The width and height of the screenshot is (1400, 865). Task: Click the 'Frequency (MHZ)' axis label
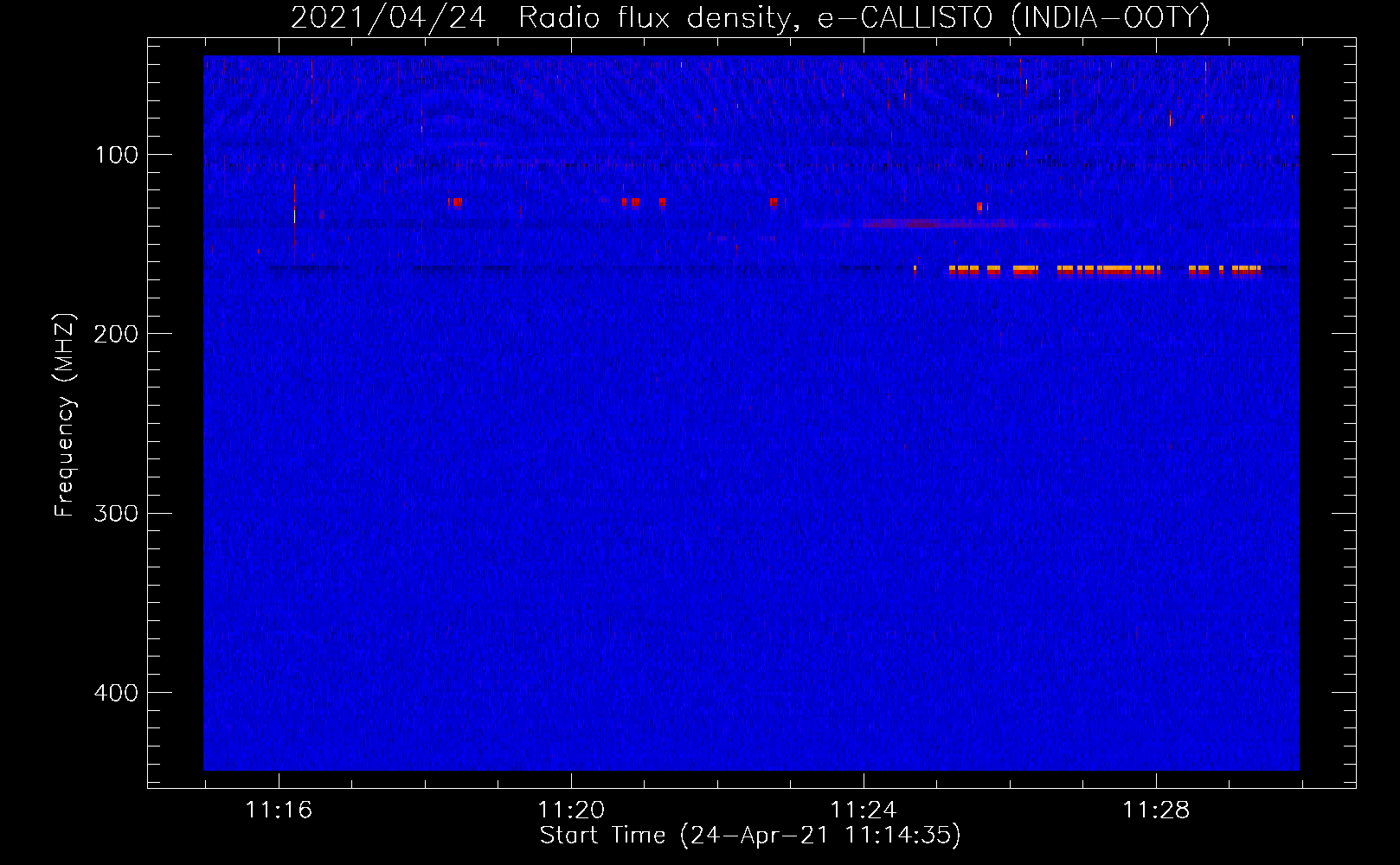pos(65,414)
